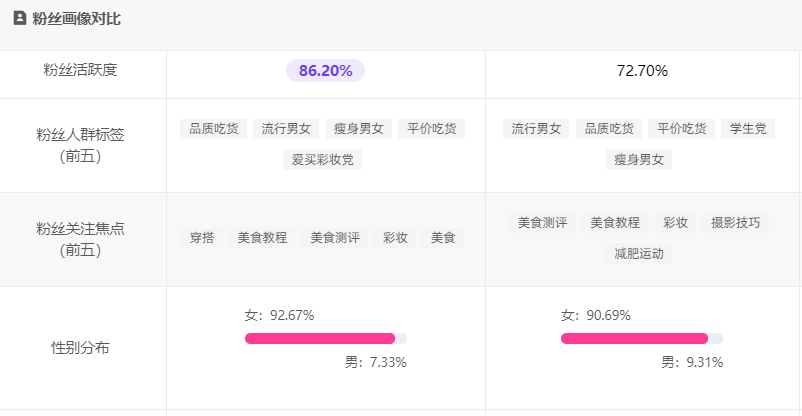Click the 粉丝活跃度 row label
Viewport: 802px width, 416px height.
coord(81,70)
